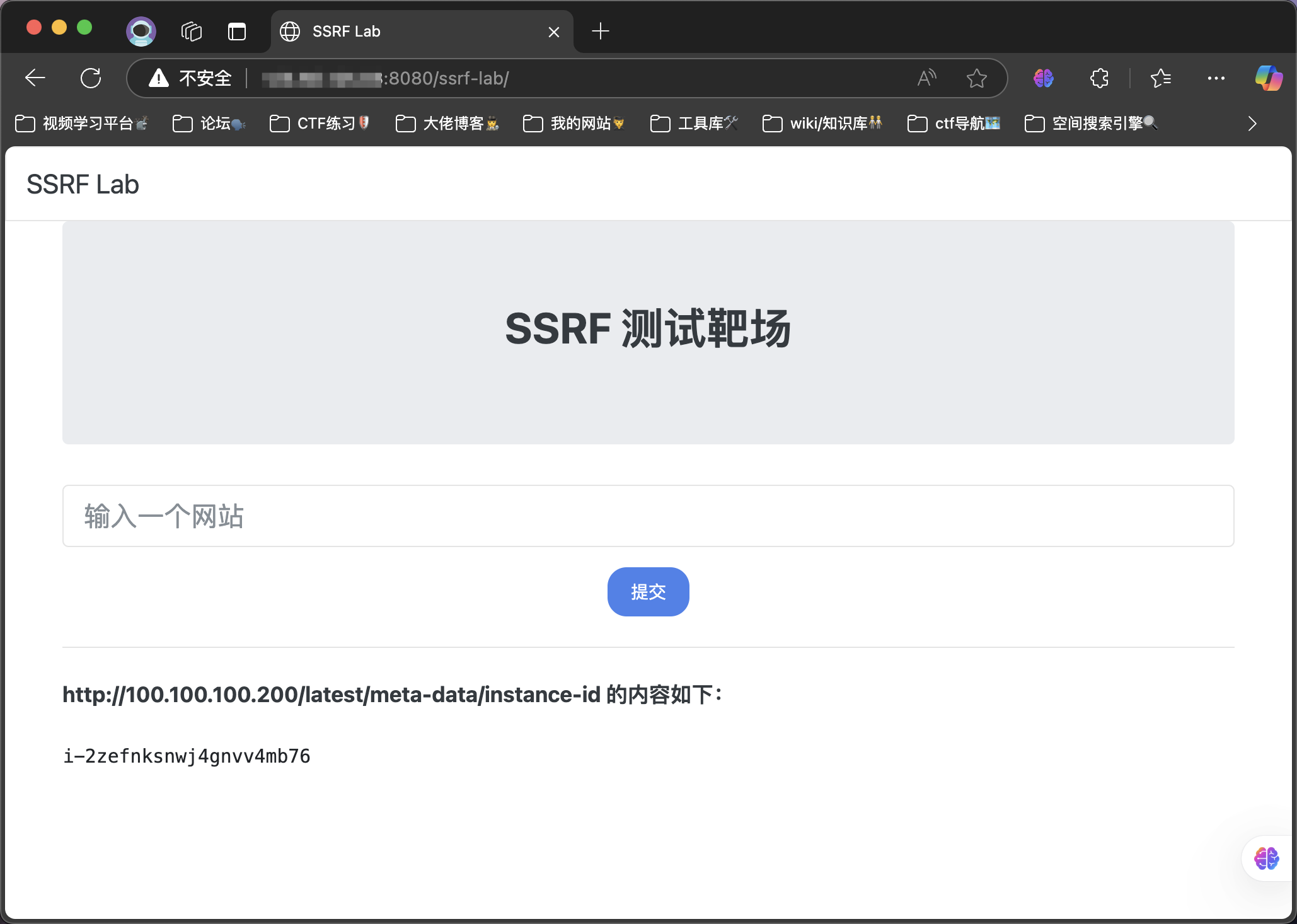Screen dimensions: 1297x924
Task: Open the extensions puzzle icon
Action: pyautogui.click(x=1099, y=78)
